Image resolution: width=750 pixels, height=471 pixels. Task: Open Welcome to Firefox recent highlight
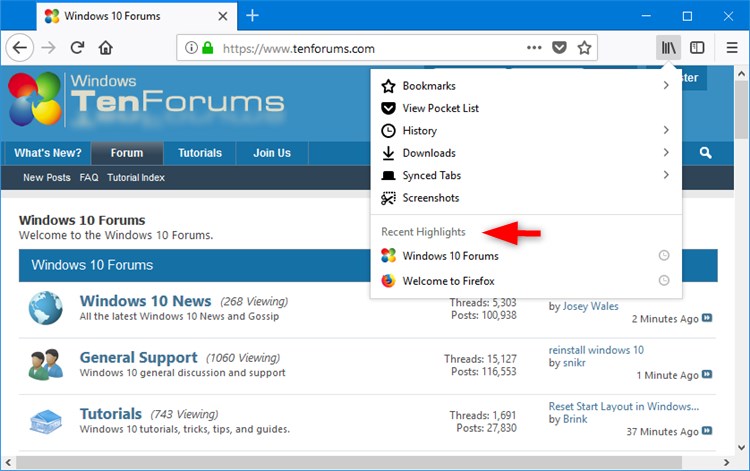tap(526, 281)
